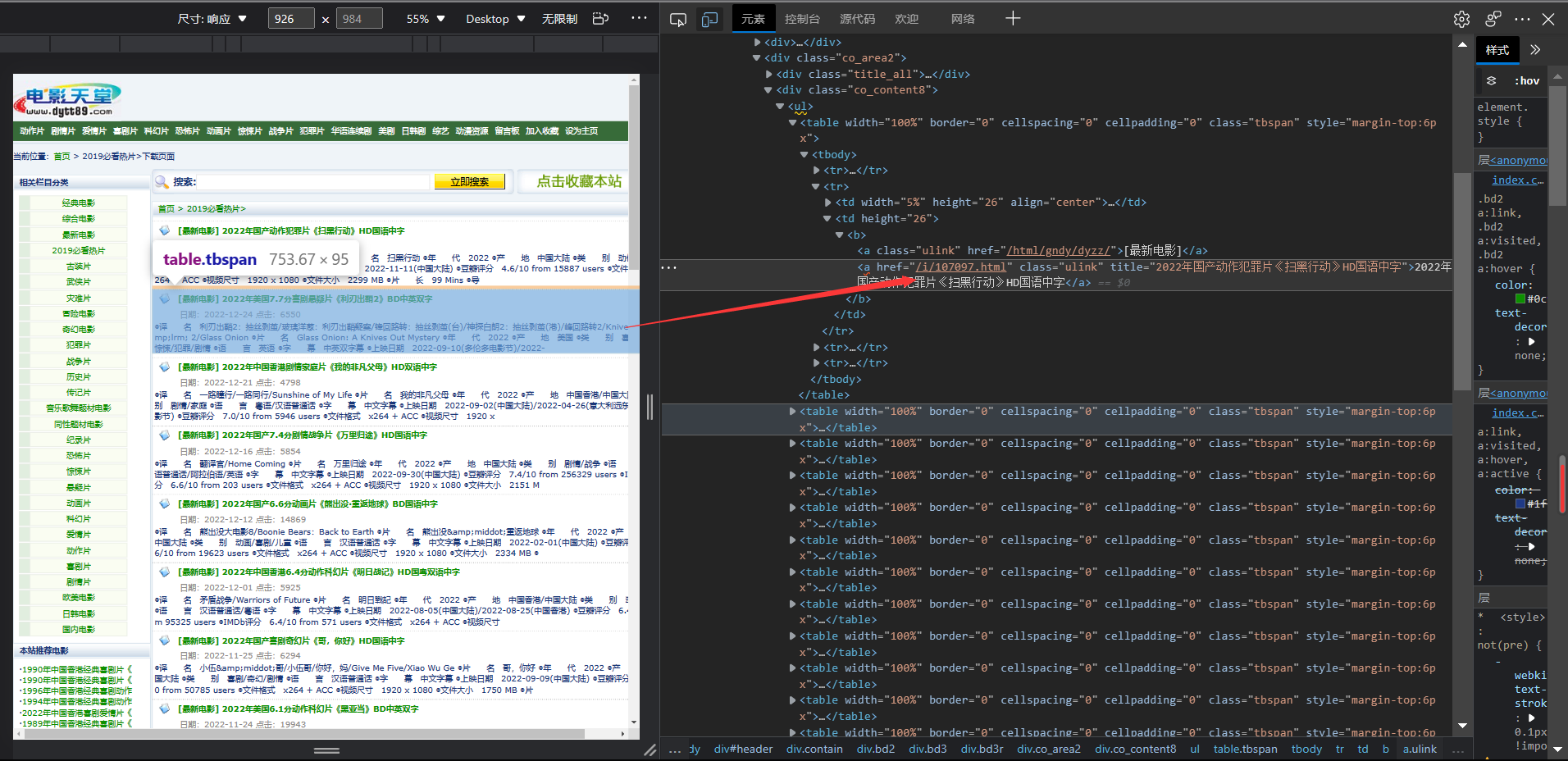Click the viewport height field 984

pos(359,19)
